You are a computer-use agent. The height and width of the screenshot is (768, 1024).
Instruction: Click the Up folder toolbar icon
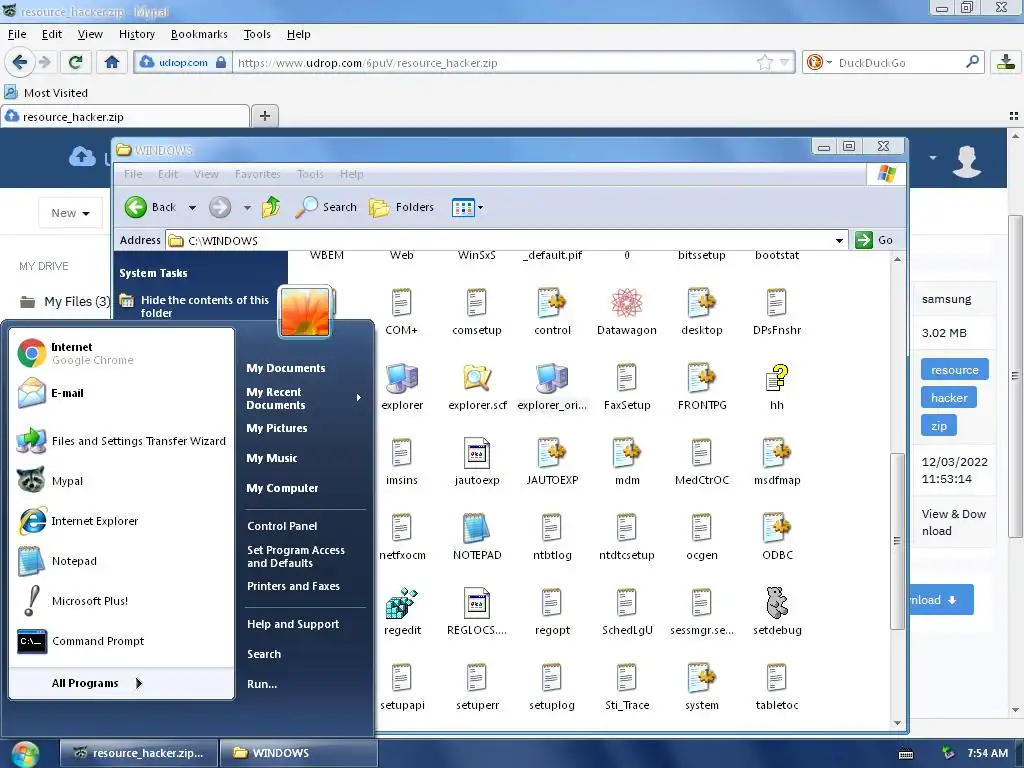point(271,207)
